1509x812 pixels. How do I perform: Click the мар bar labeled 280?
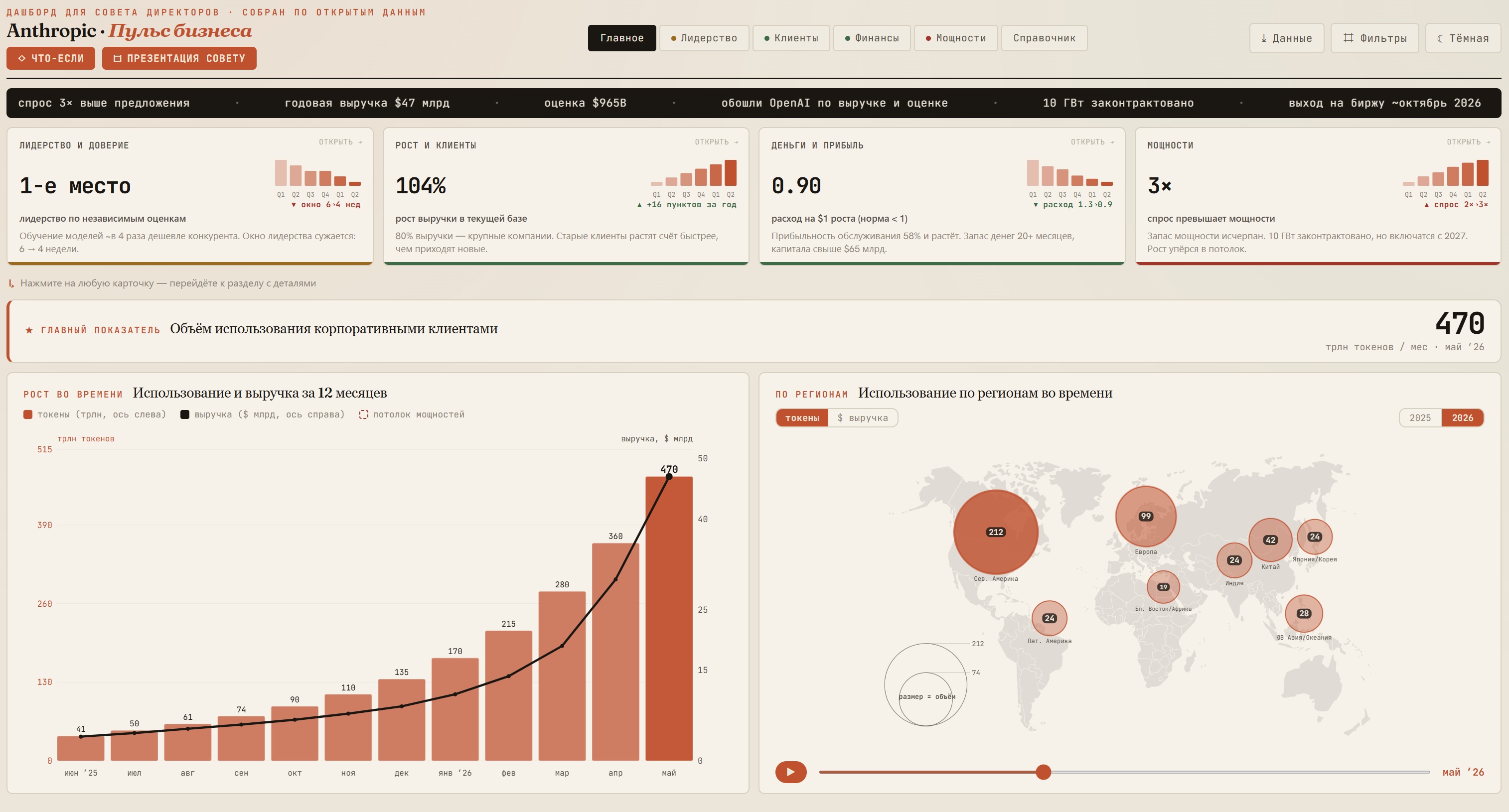pos(562,676)
